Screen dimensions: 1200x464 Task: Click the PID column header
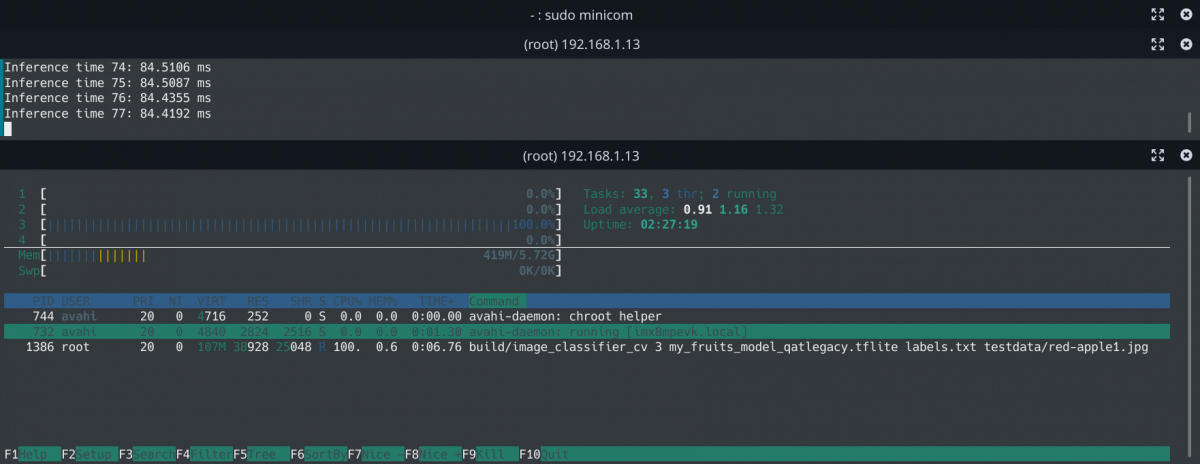point(42,301)
